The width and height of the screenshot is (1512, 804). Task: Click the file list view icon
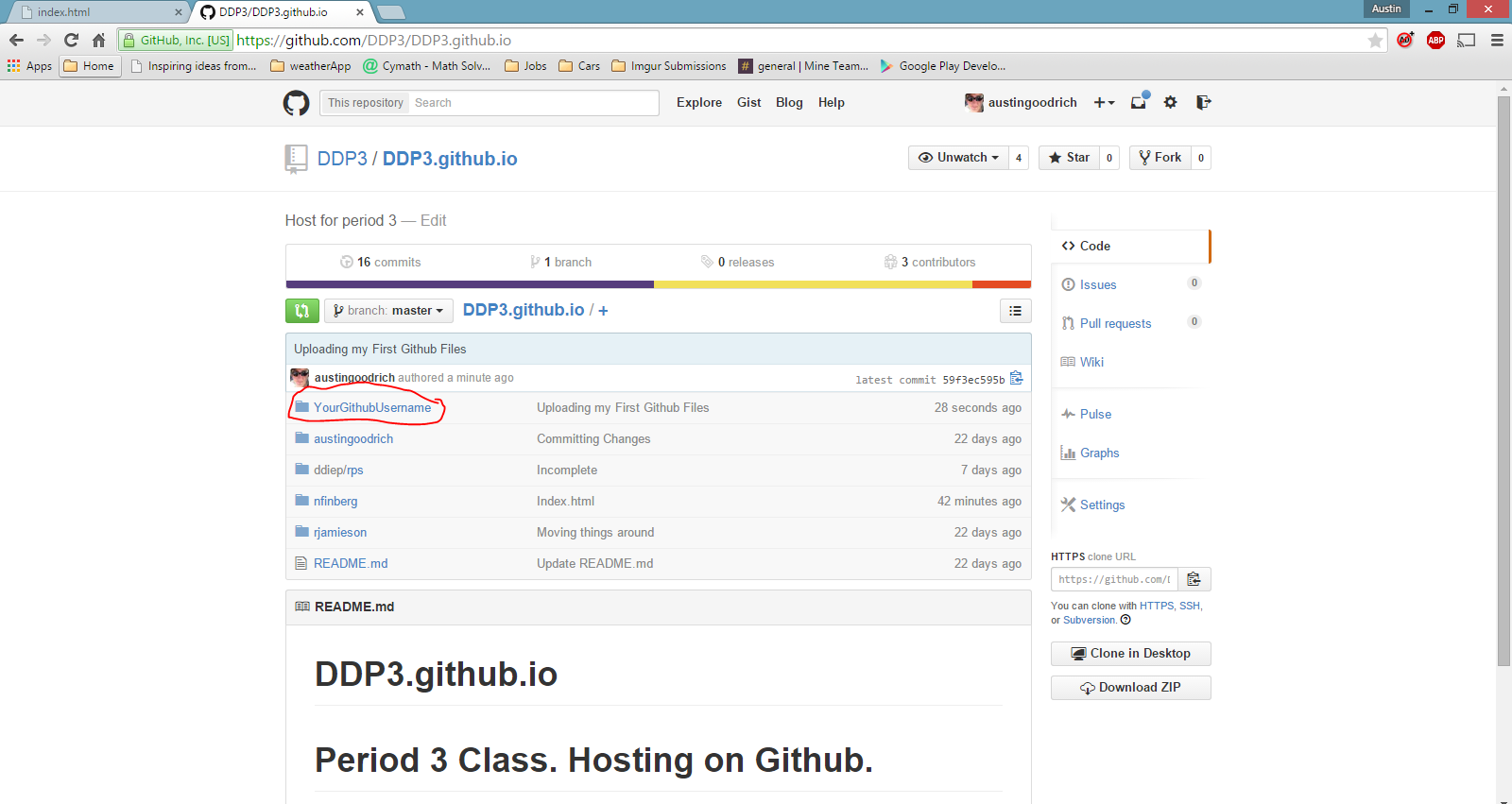click(1015, 311)
